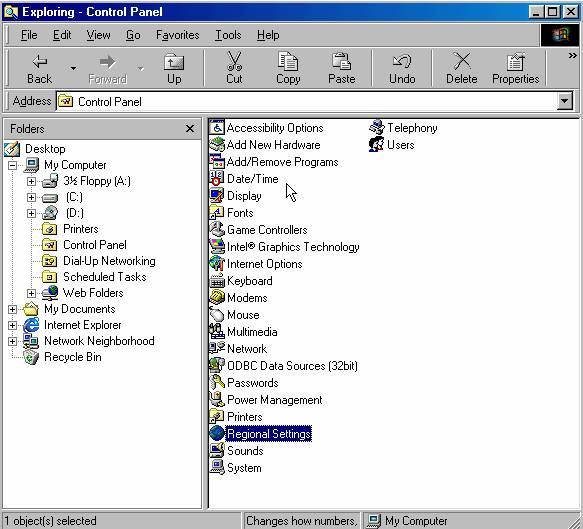The height and width of the screenshot is (529, 583).
Task: Open the Back button history dropdown
Action: pos(73,68)
